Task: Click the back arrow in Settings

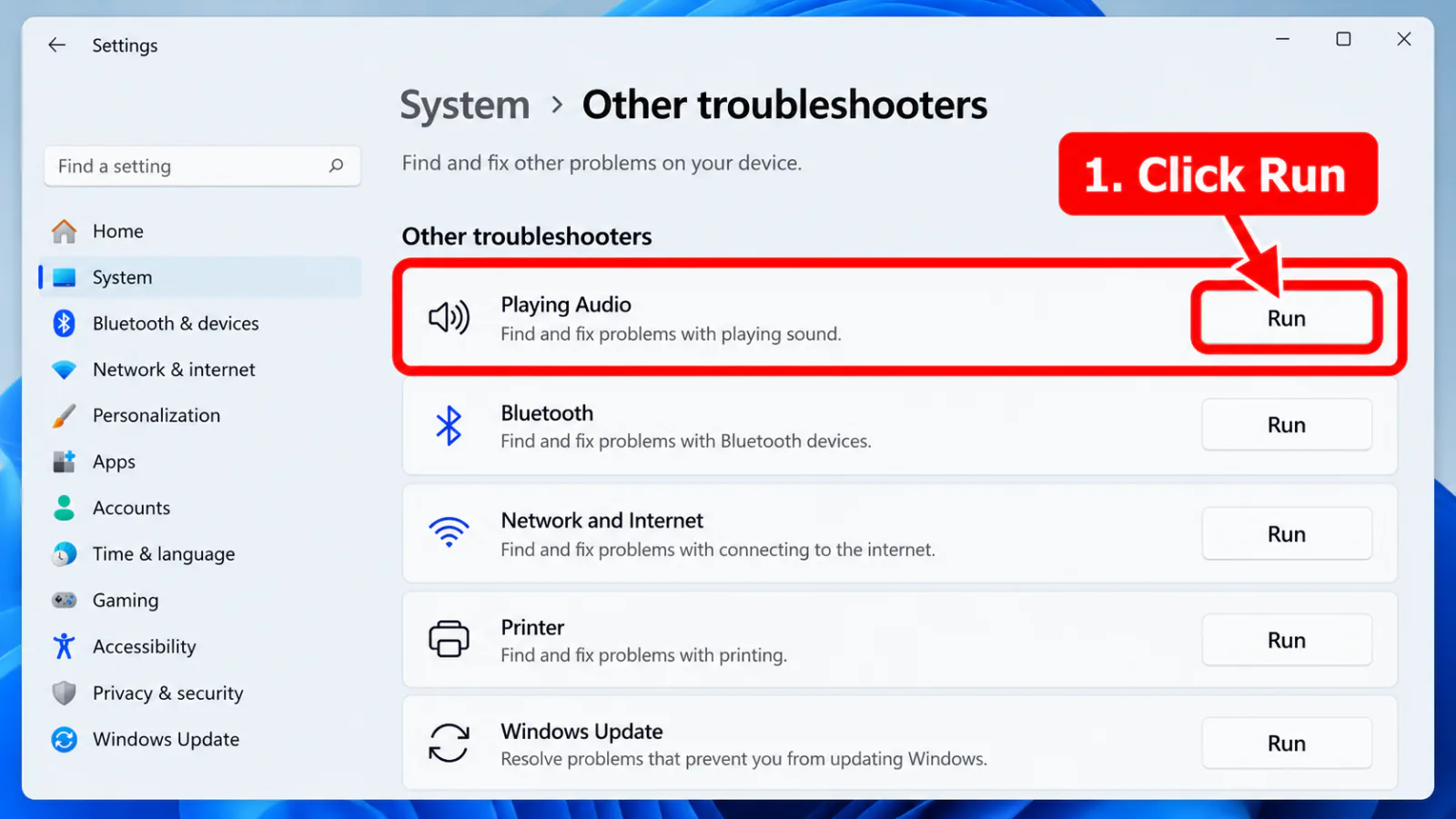Action: (57, 45)
